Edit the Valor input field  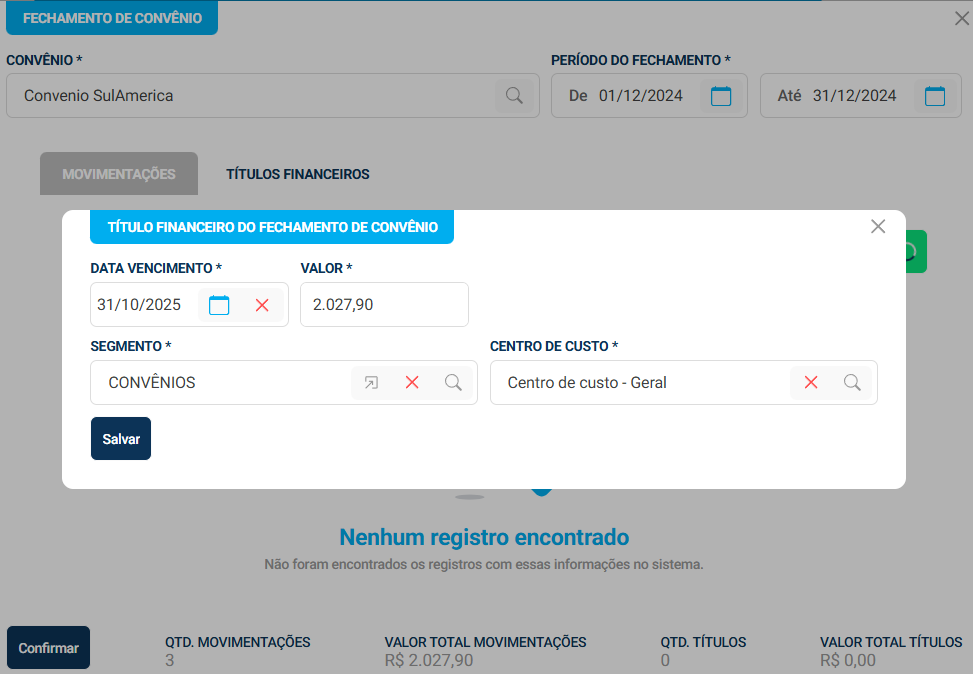pyautogui.click(x=384, y=304)
